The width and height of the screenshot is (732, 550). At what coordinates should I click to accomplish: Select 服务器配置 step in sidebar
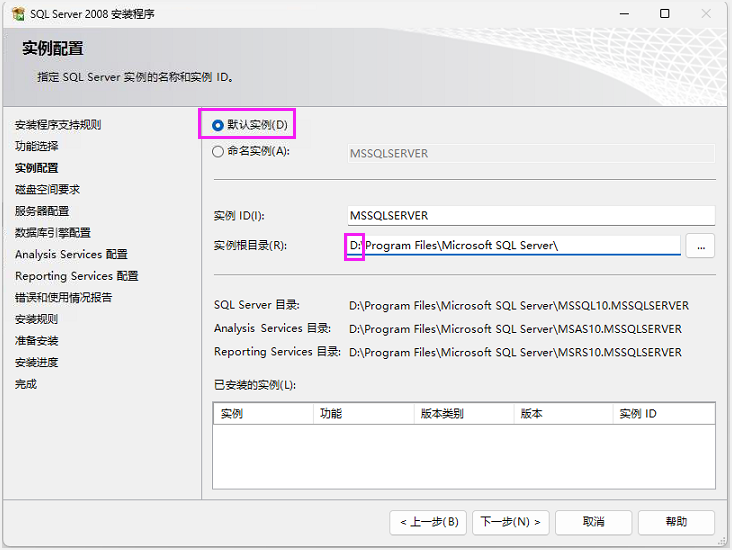coord(42,211)
